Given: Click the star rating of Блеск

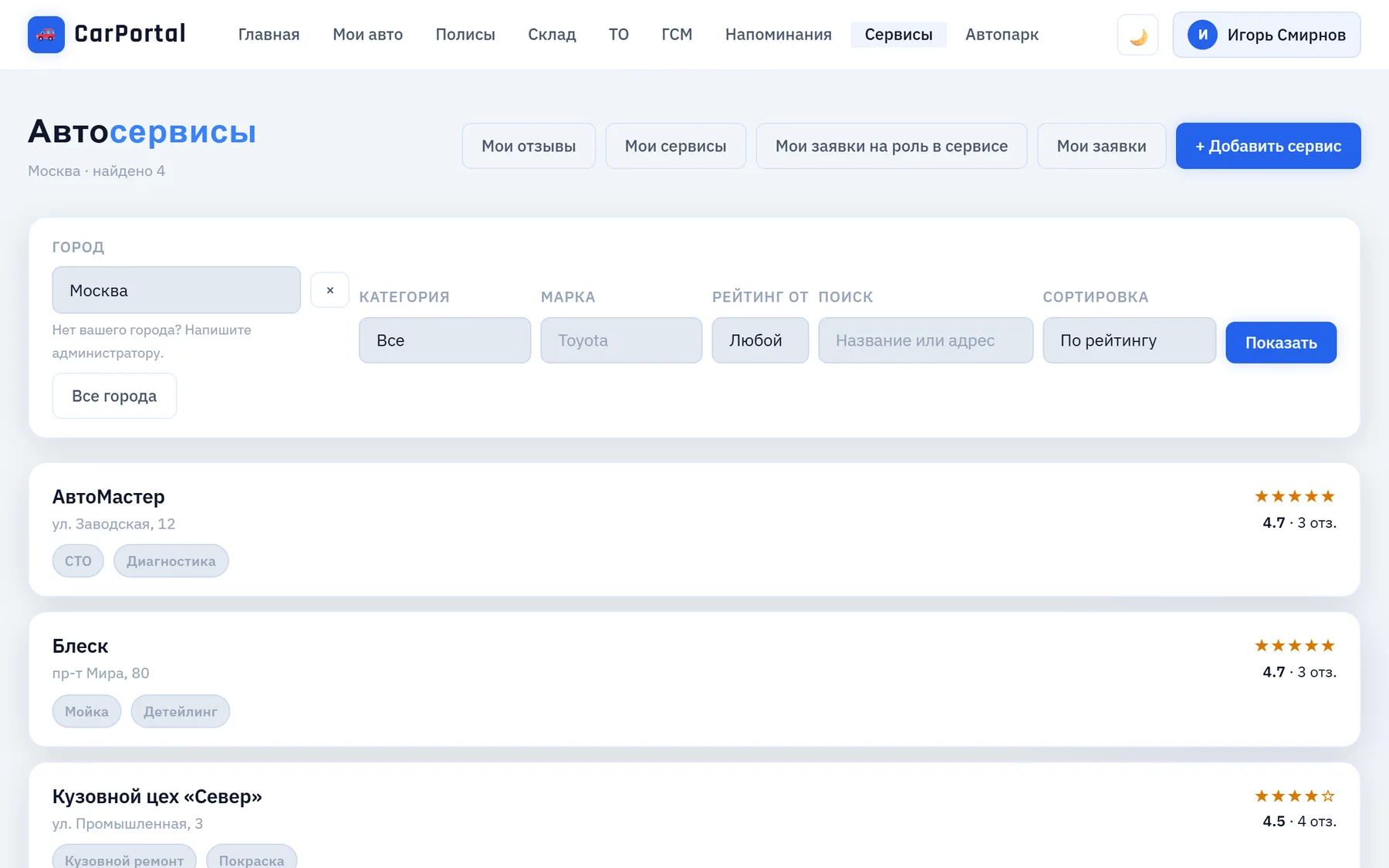Looking at the screenshot, I should coord(1295,645).
